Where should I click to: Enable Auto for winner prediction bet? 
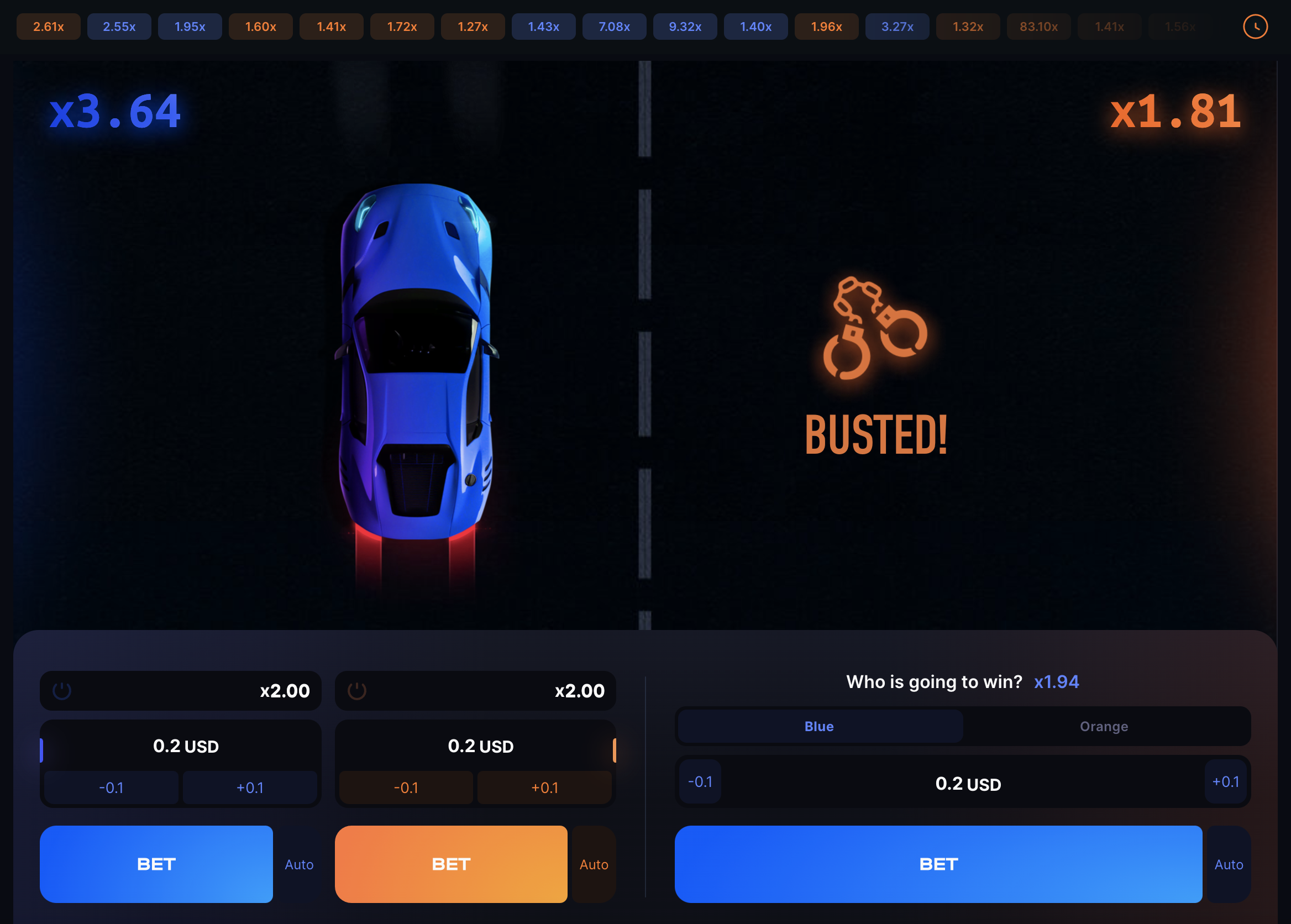(x=1229, y=864)
